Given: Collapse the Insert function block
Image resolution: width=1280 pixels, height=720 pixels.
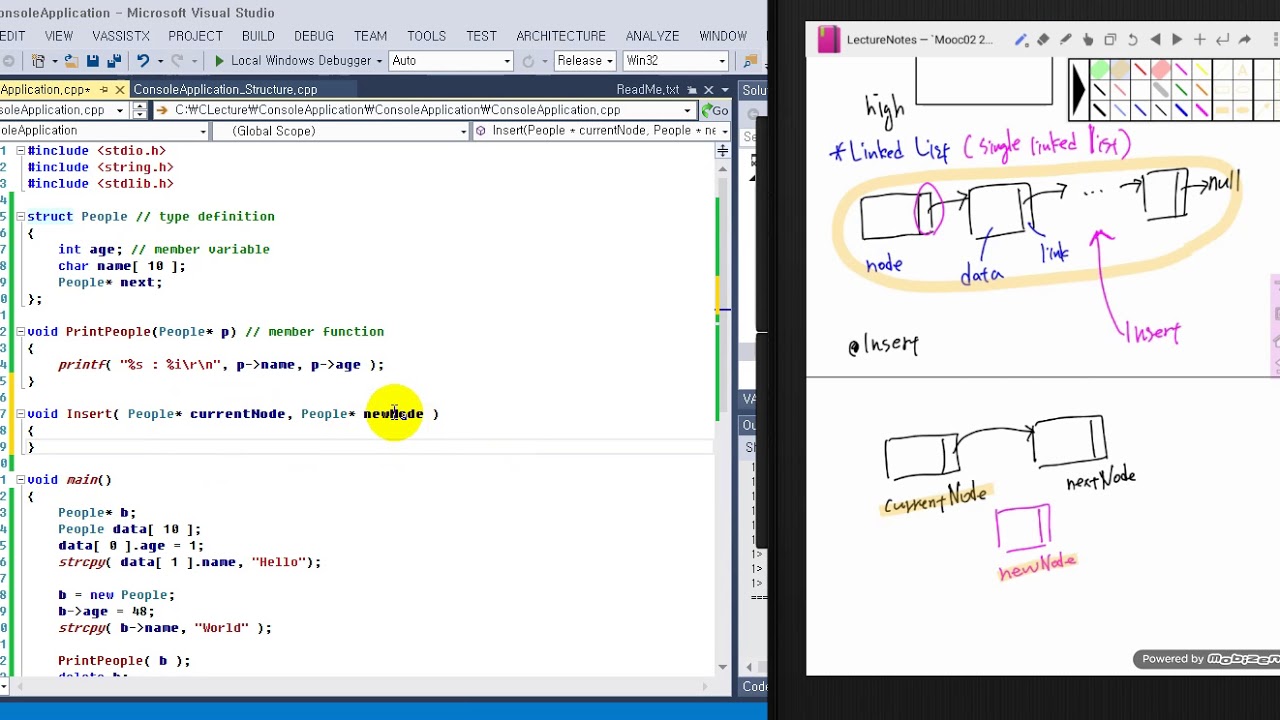Looking at the screenshot, I should pyautogui.click(x=20, y=413).
